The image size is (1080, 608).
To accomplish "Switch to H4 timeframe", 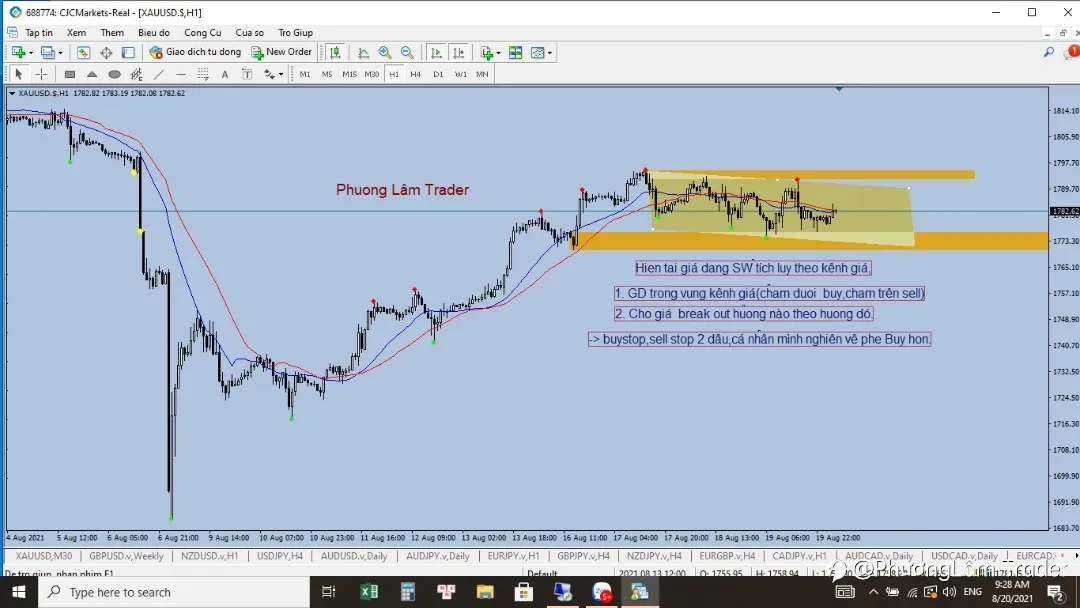I will tap(415, 74).
